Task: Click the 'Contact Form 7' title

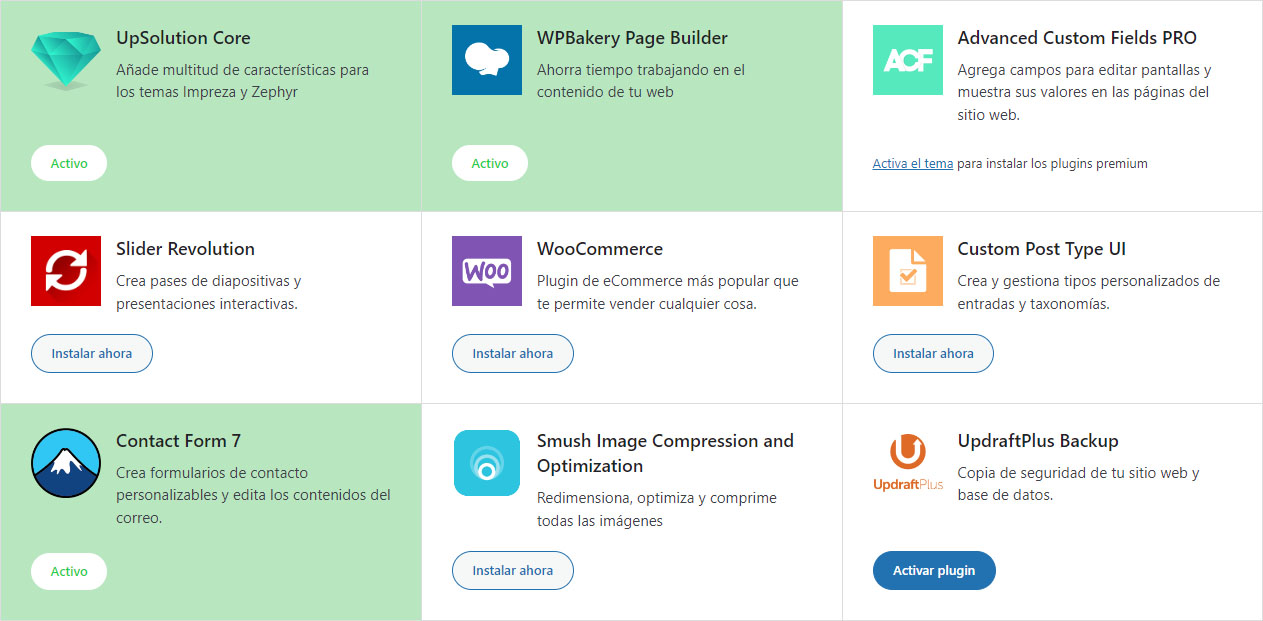Action: click(178, 441)
